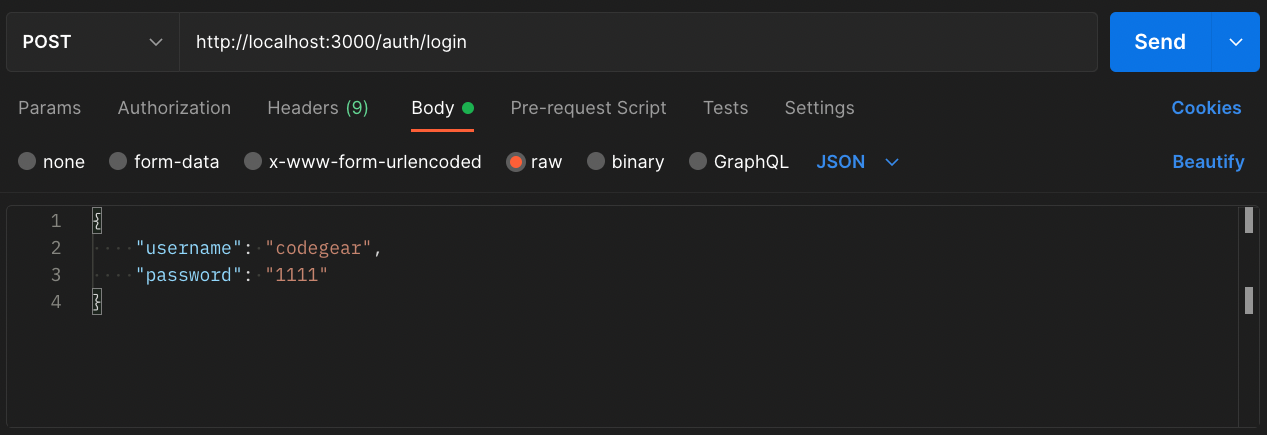This screenshot has width=1267, height=435.
Task: Click line number 1 in the gutter
Action: click(56, 221)
